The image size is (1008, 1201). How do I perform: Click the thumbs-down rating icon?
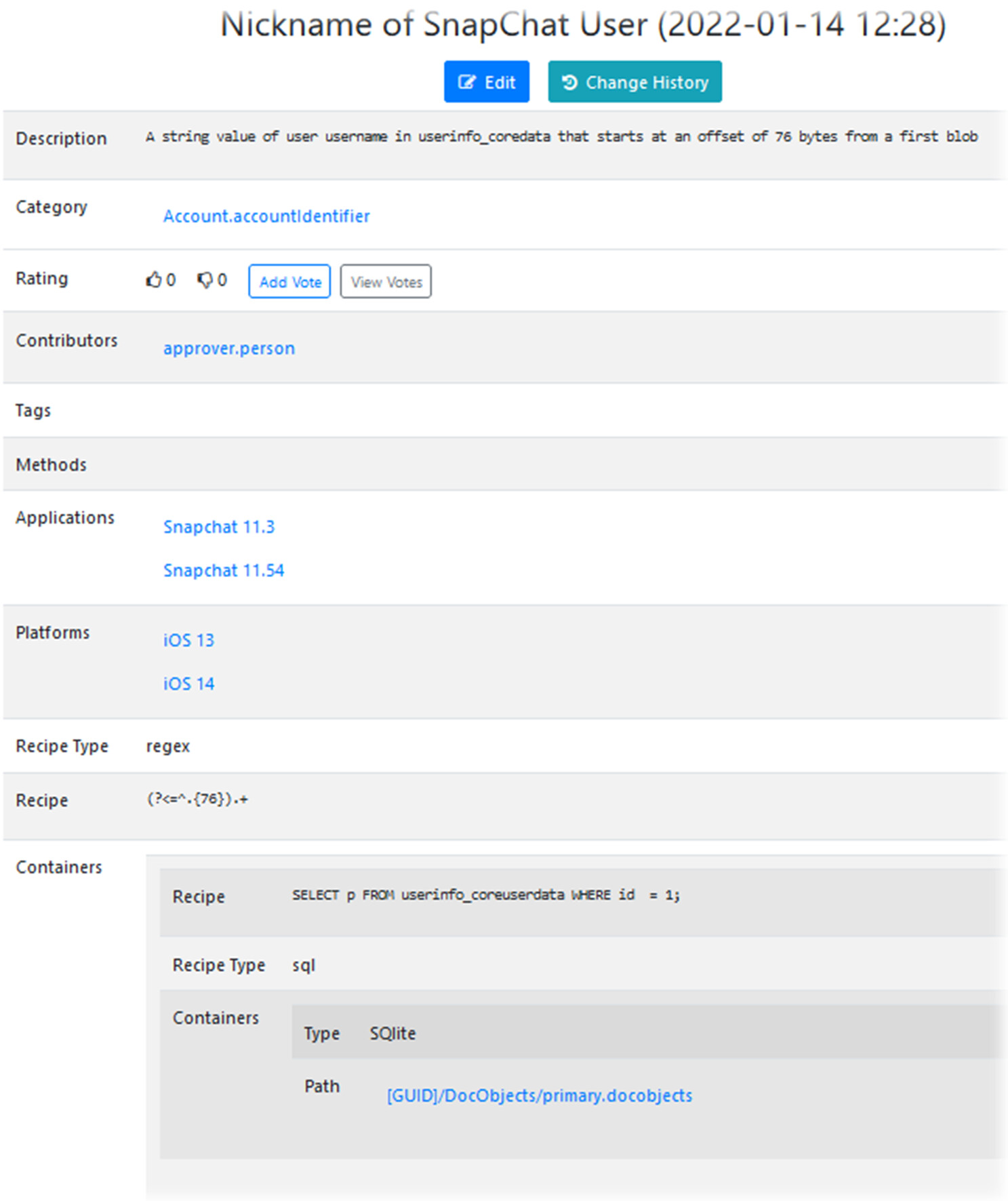coord(204,280)
